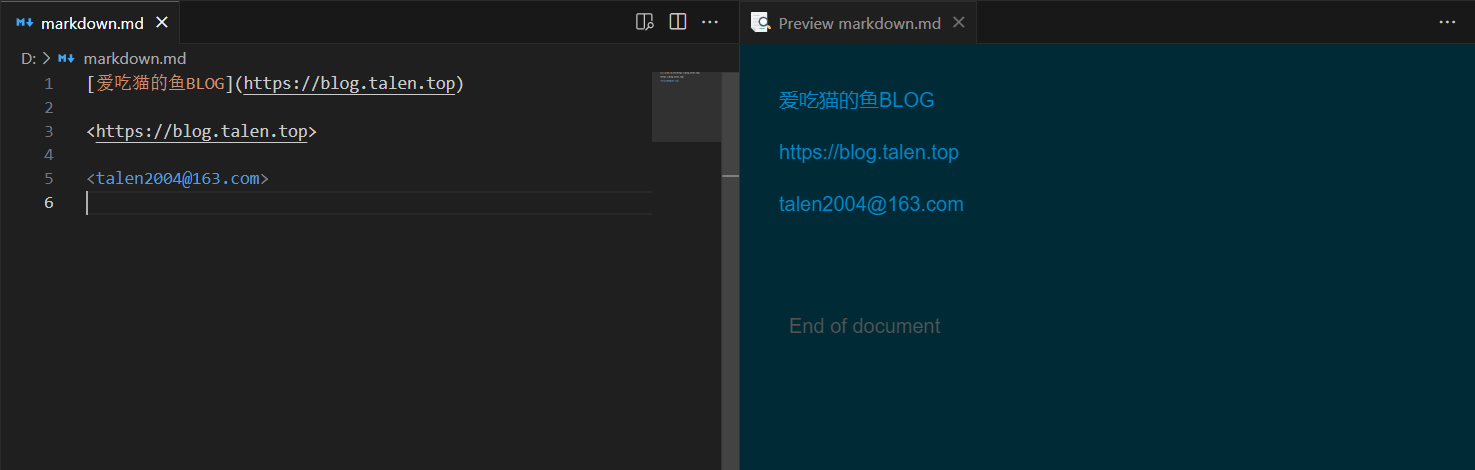This screenshot has height=470, width=1475.
Task: Place cursor on empty line 6
Action: pyautogui.click(x=300, y=203)
